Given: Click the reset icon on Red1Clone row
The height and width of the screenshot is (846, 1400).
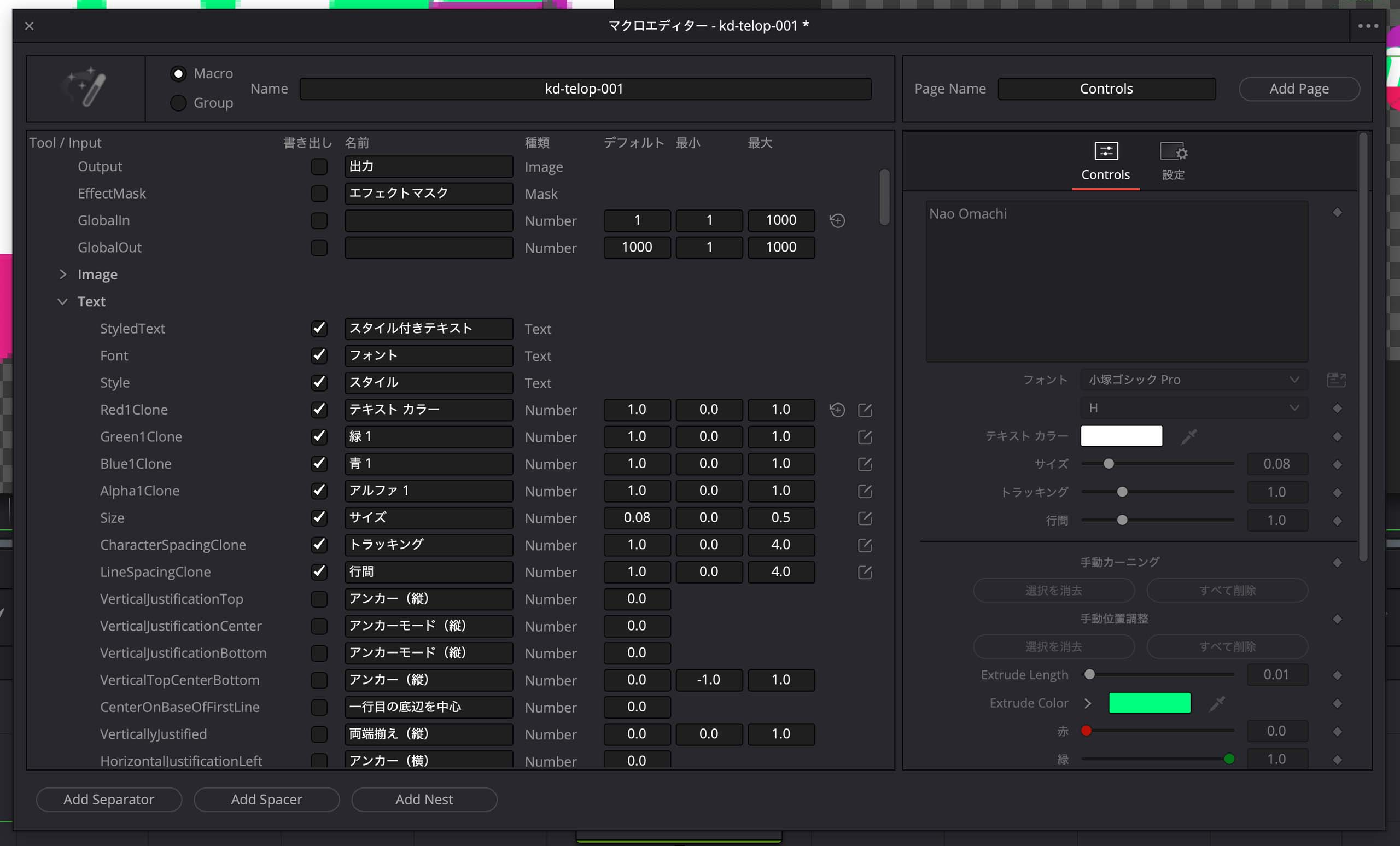Looking at the screenshot, I should 837,410.
